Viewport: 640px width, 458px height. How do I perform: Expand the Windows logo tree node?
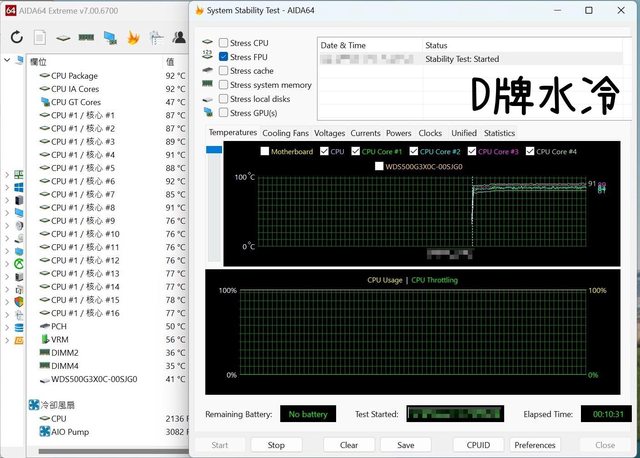pos(6,187)
